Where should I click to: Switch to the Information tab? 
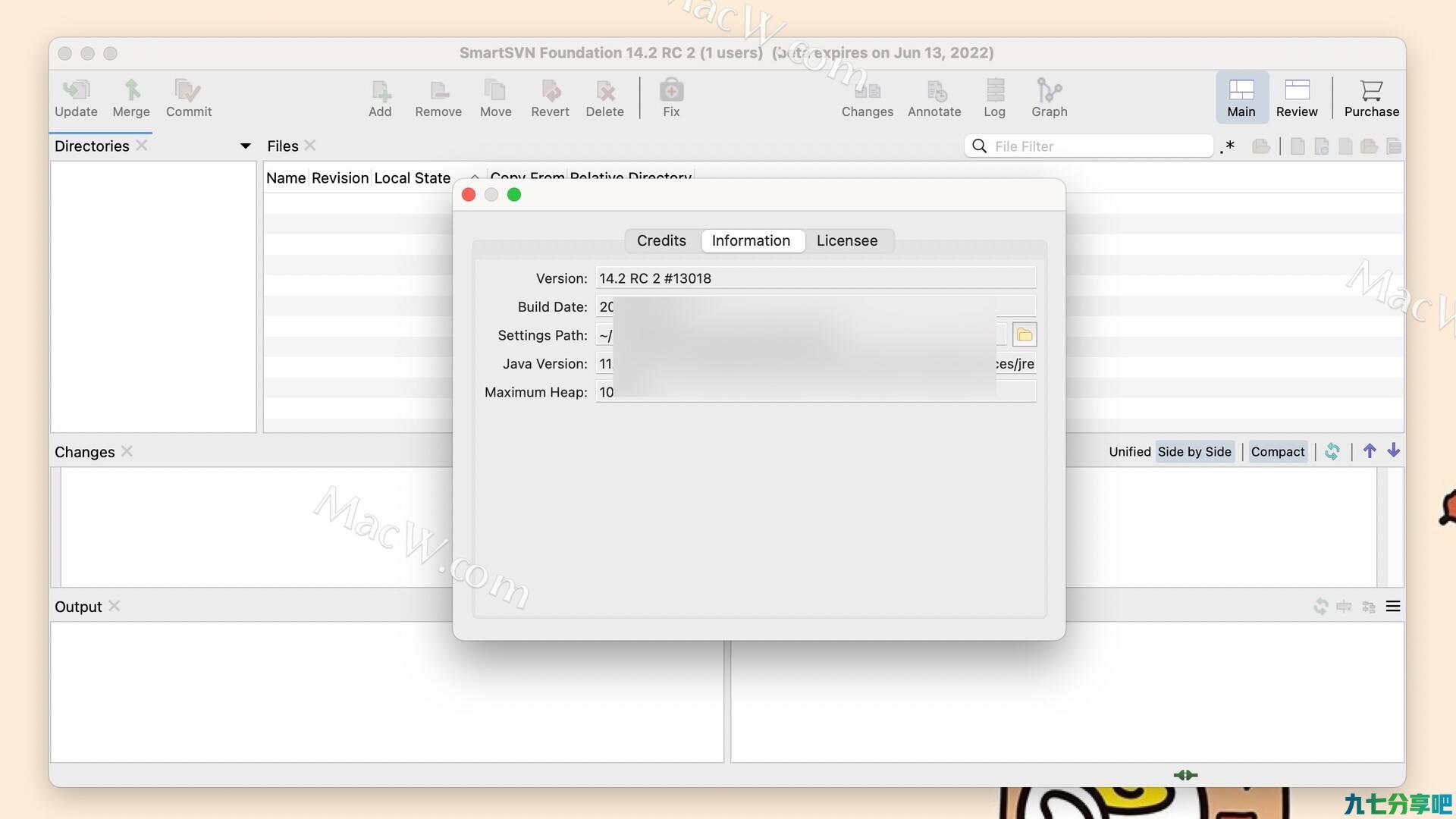coord(751,240)
